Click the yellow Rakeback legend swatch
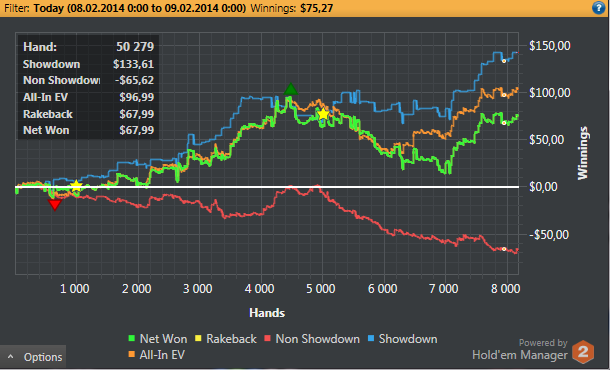This screenshot has height=370, width=610. coord(198,338)
